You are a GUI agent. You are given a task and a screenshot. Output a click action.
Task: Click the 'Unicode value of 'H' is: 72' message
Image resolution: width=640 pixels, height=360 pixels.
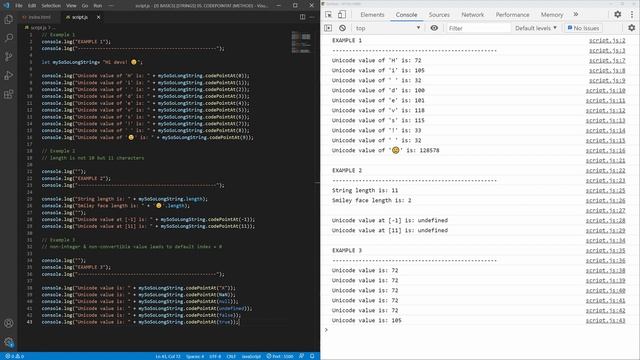coord(376,60)
